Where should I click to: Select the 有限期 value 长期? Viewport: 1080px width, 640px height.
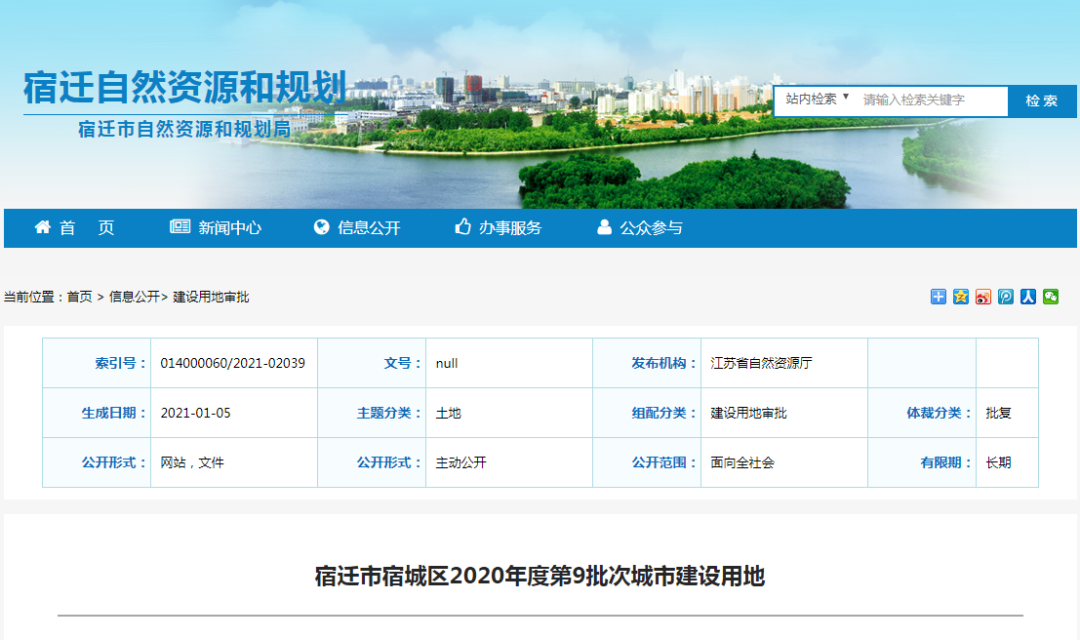click(998, 463)
